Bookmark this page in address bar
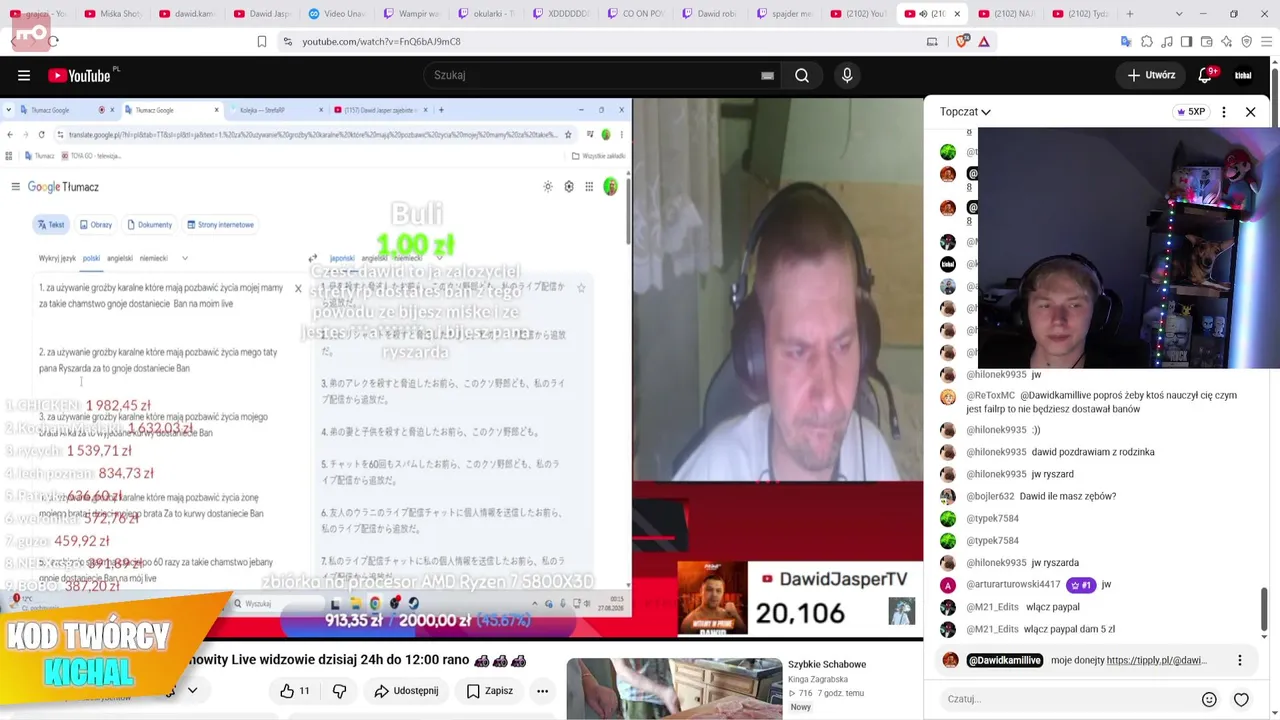This screenshot has width=1280, height=720. pos(262,41)
